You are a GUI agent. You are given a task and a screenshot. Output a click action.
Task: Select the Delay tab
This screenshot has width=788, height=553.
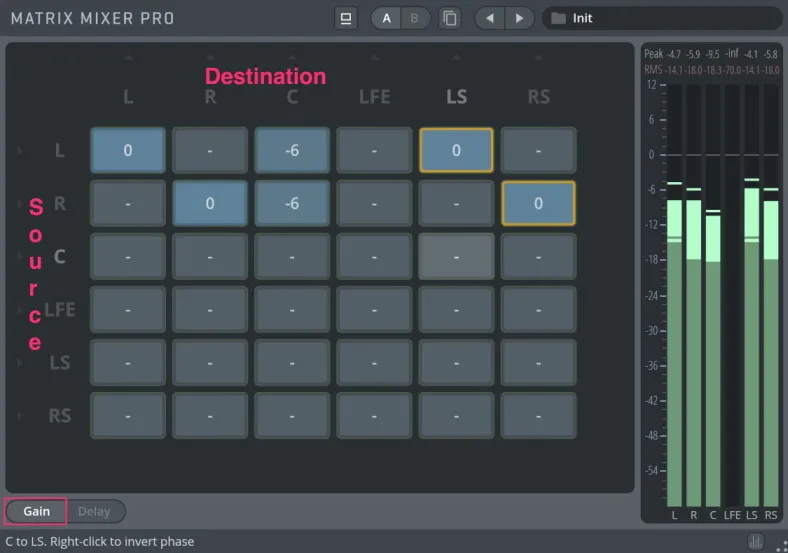(x=95, y=511)
